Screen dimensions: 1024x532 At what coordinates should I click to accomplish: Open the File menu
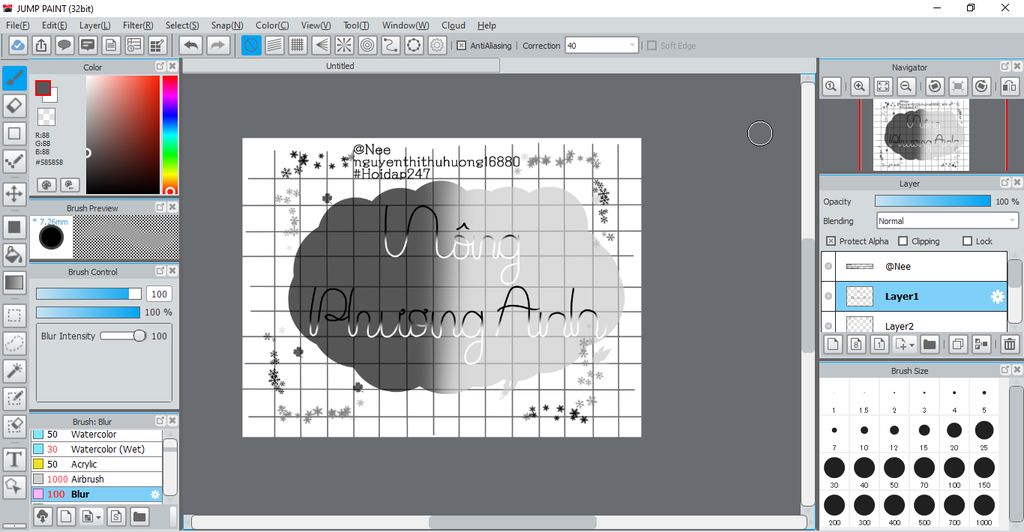(18, 25)
